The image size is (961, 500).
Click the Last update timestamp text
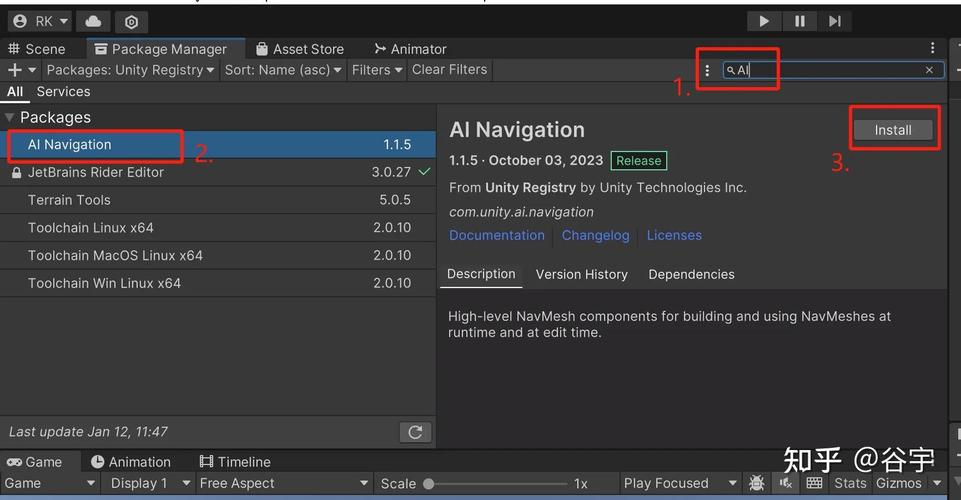(x=88, y=432)
